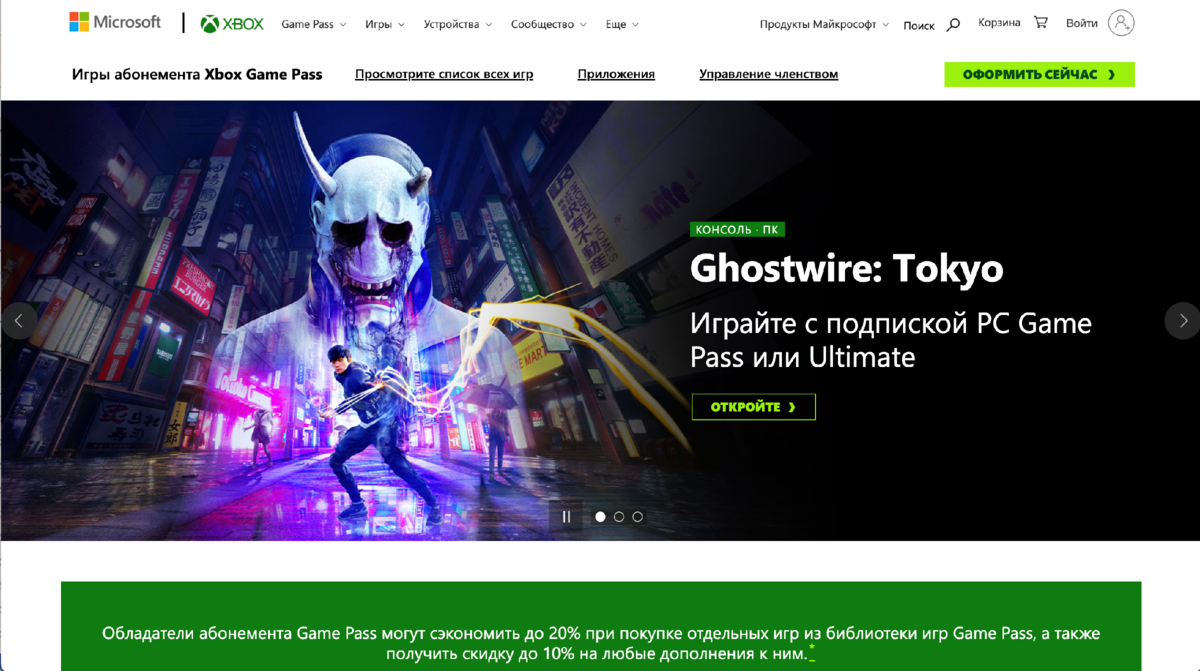The height and width of the screenshot is (671, 1200).
Task: Open the Корзина link
Action: click(x=999, y=22)
